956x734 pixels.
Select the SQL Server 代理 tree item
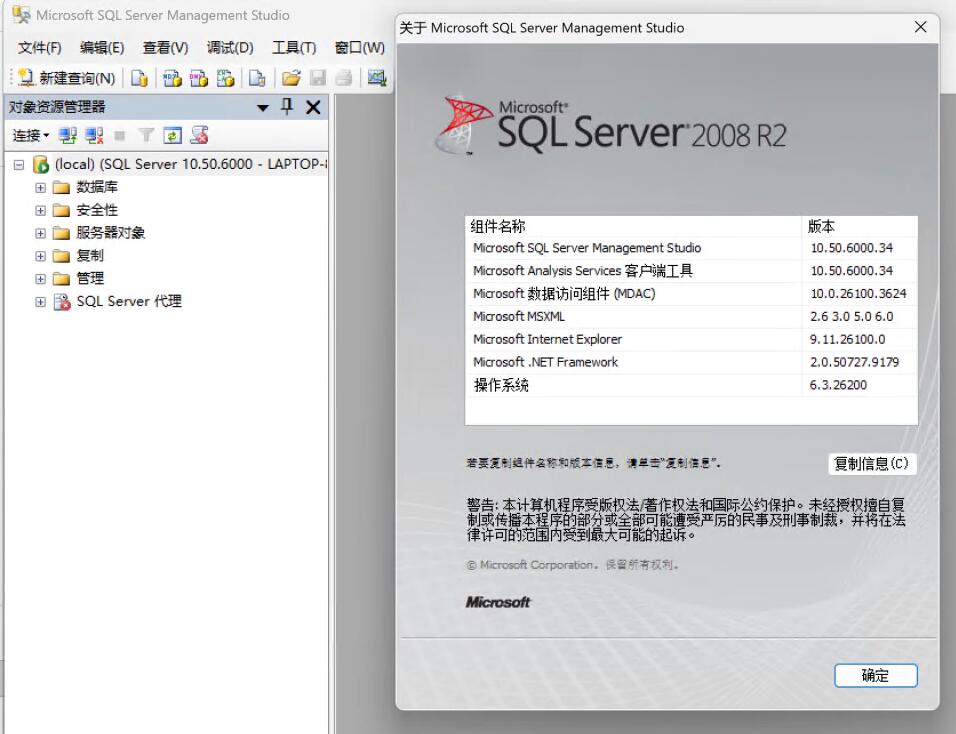(129, 301)
